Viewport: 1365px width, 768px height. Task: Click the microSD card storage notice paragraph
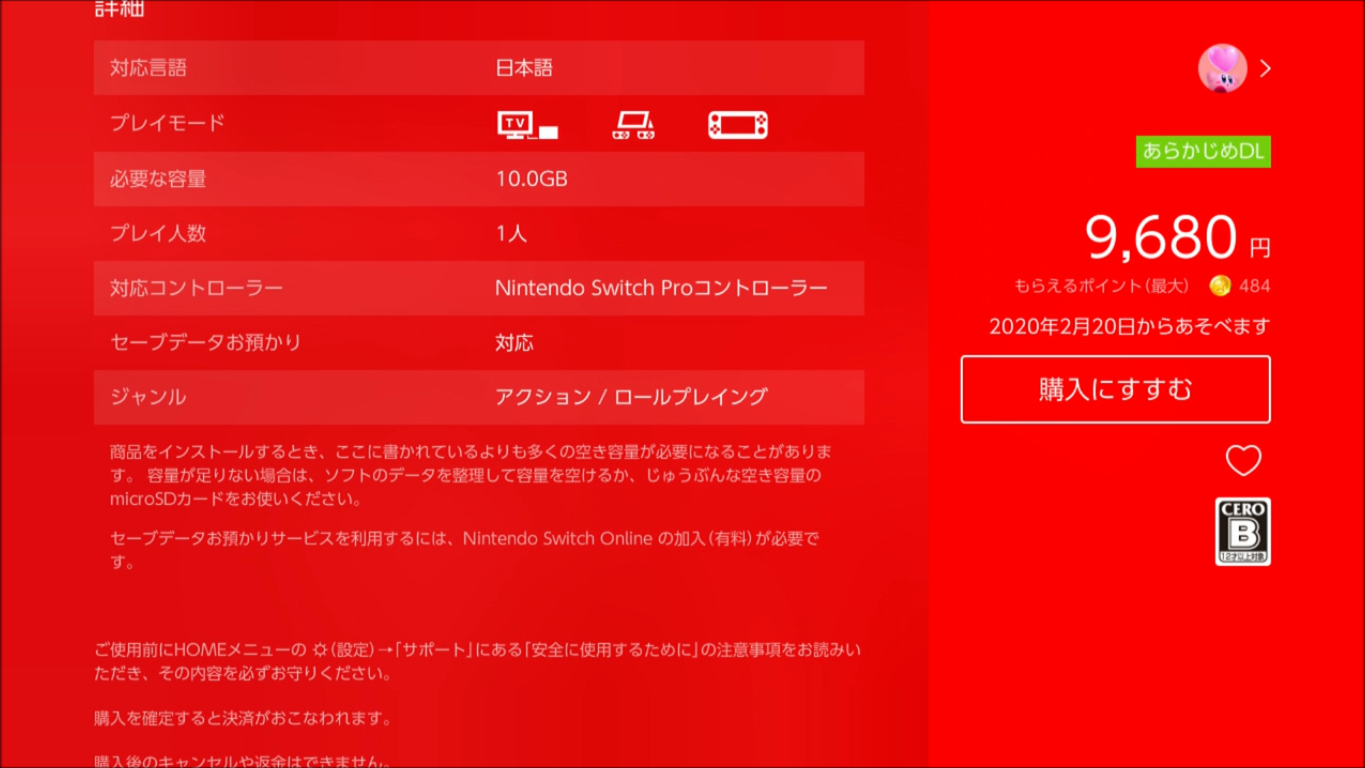(471, 476)
